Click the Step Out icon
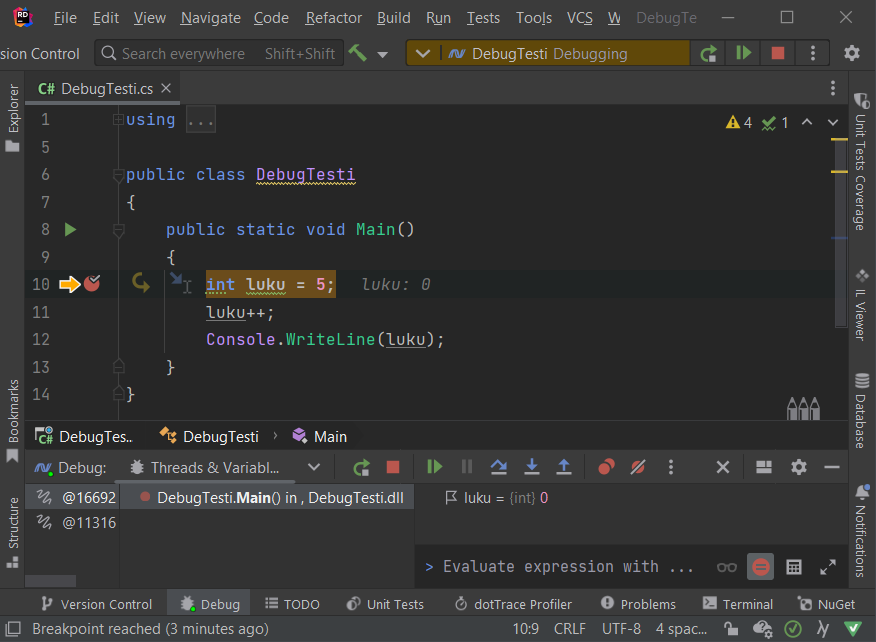876x642 pixels. click(x=563, y=466)
